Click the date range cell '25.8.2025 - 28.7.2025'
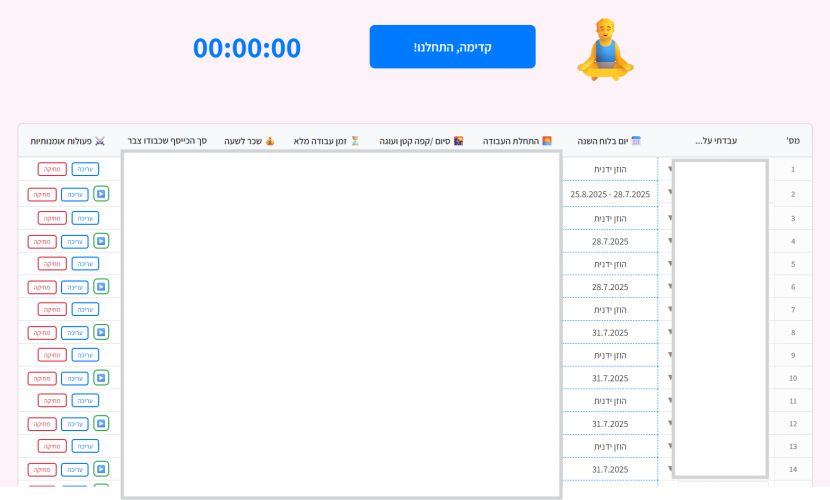Image resolution: width=830 pixels, height=500 pixels. pos(609,194)
